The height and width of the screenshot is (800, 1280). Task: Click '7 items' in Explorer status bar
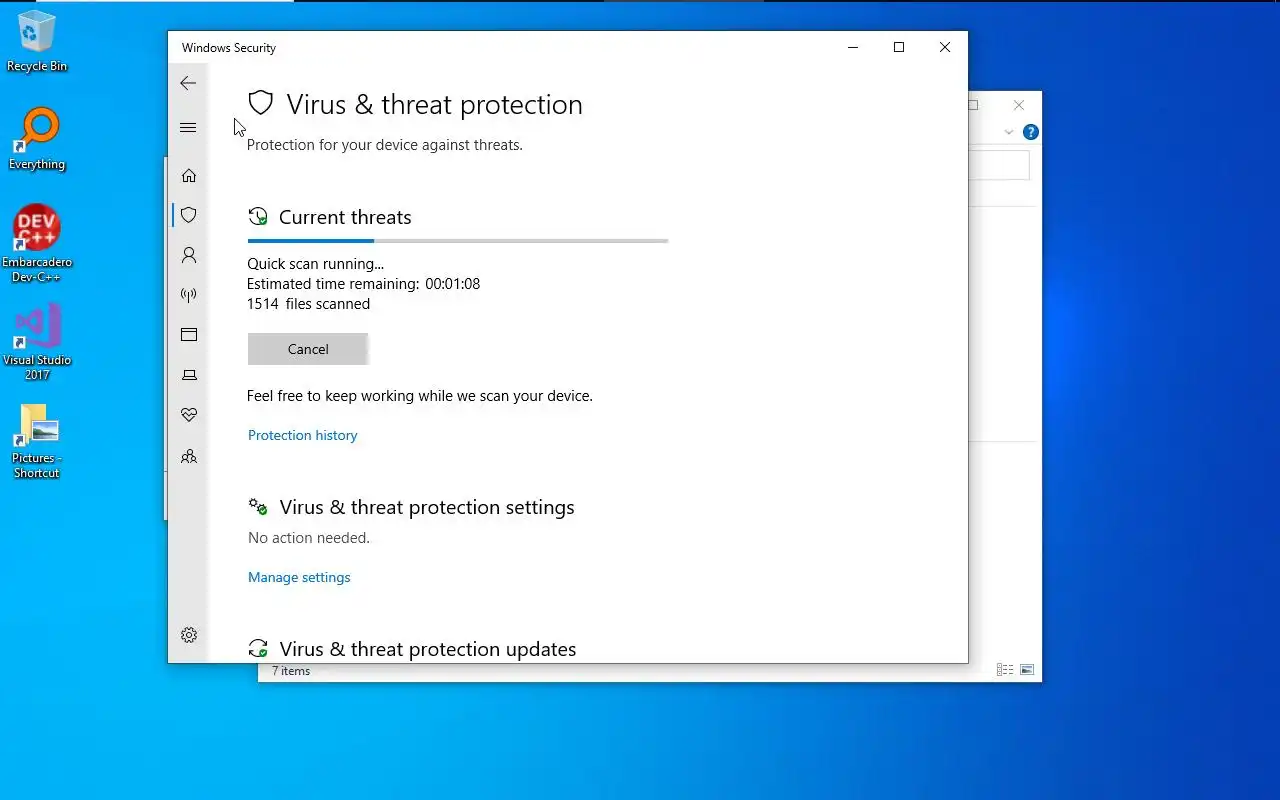pyautogui.click(x=291, y=671)
